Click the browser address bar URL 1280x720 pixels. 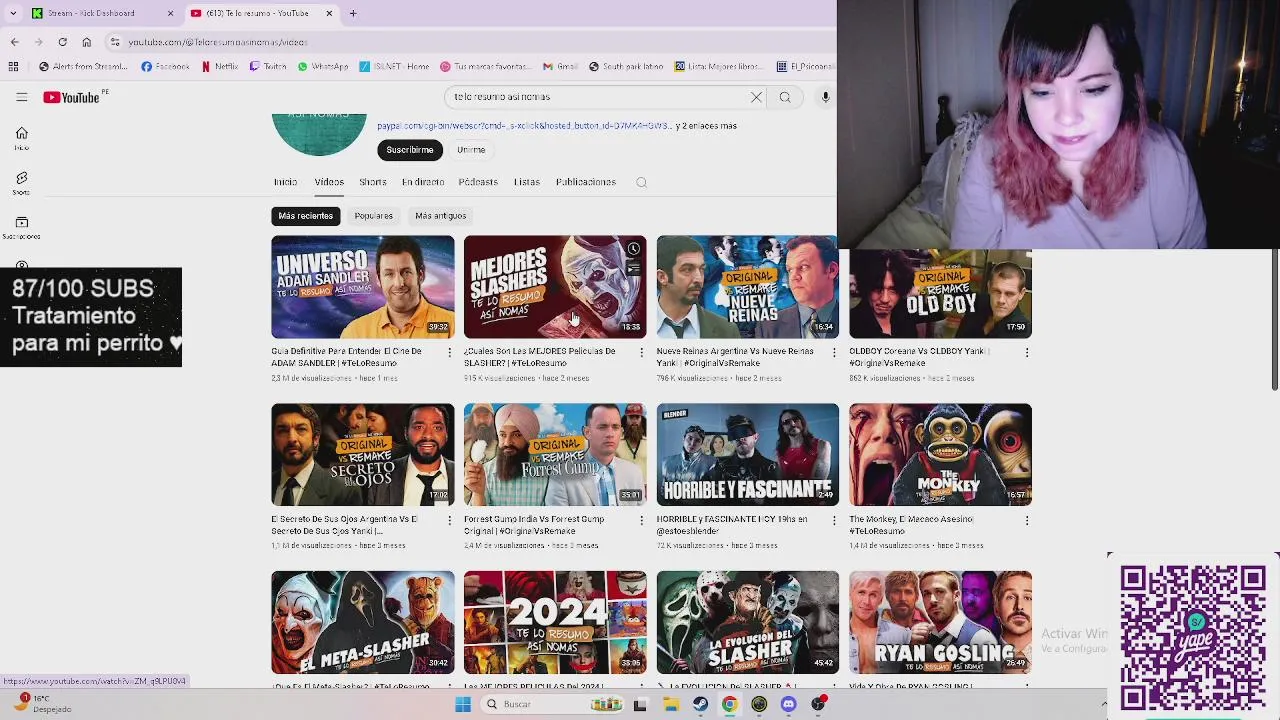(x=217, y=42)
